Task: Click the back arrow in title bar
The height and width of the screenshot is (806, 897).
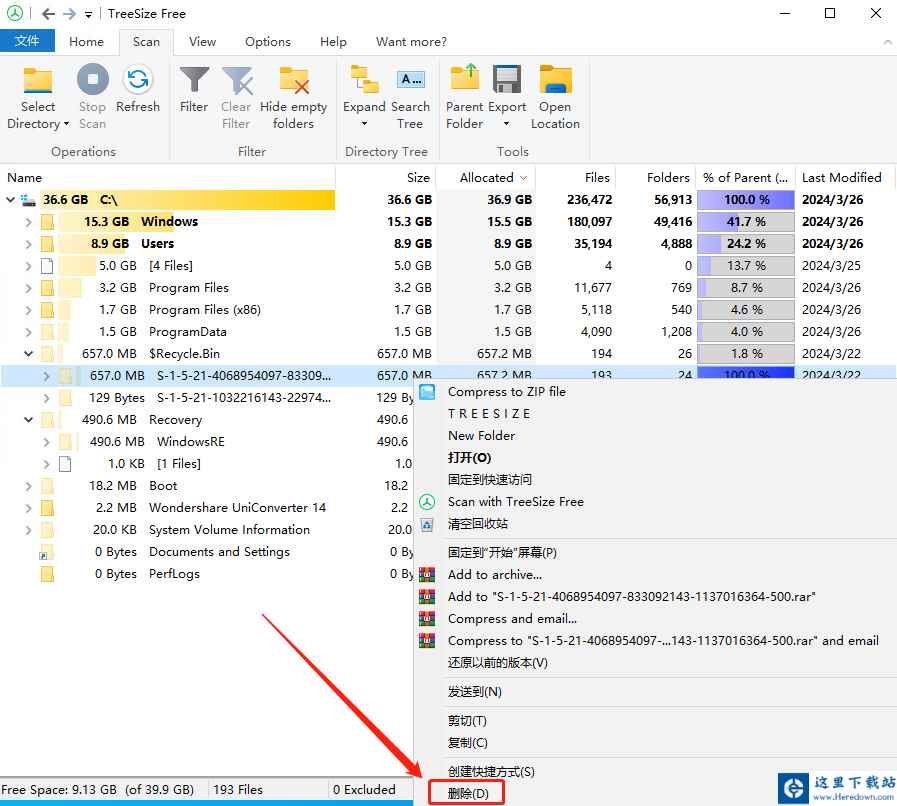Action: 49,14
